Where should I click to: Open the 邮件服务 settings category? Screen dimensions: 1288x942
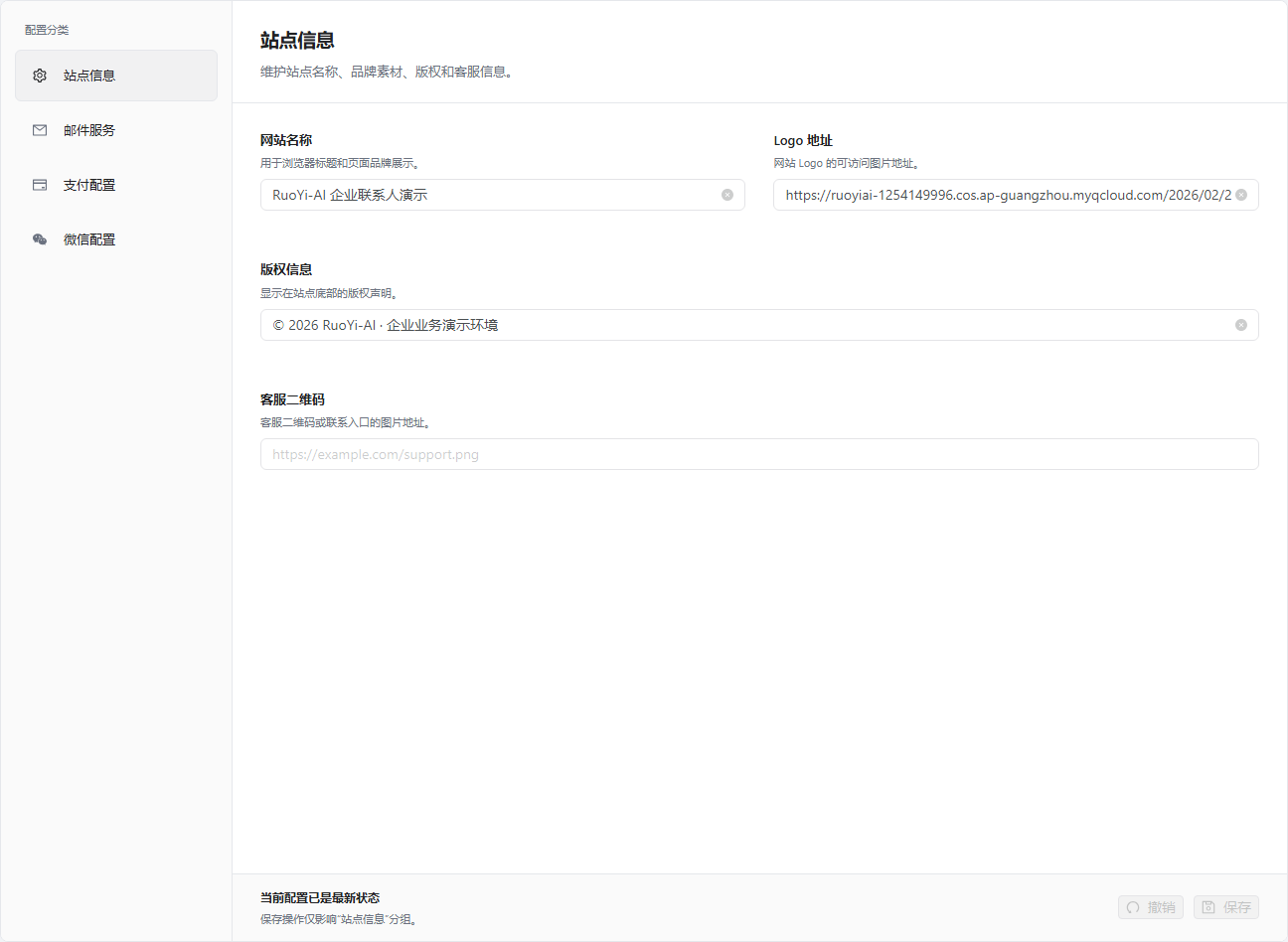coord(116,130)
